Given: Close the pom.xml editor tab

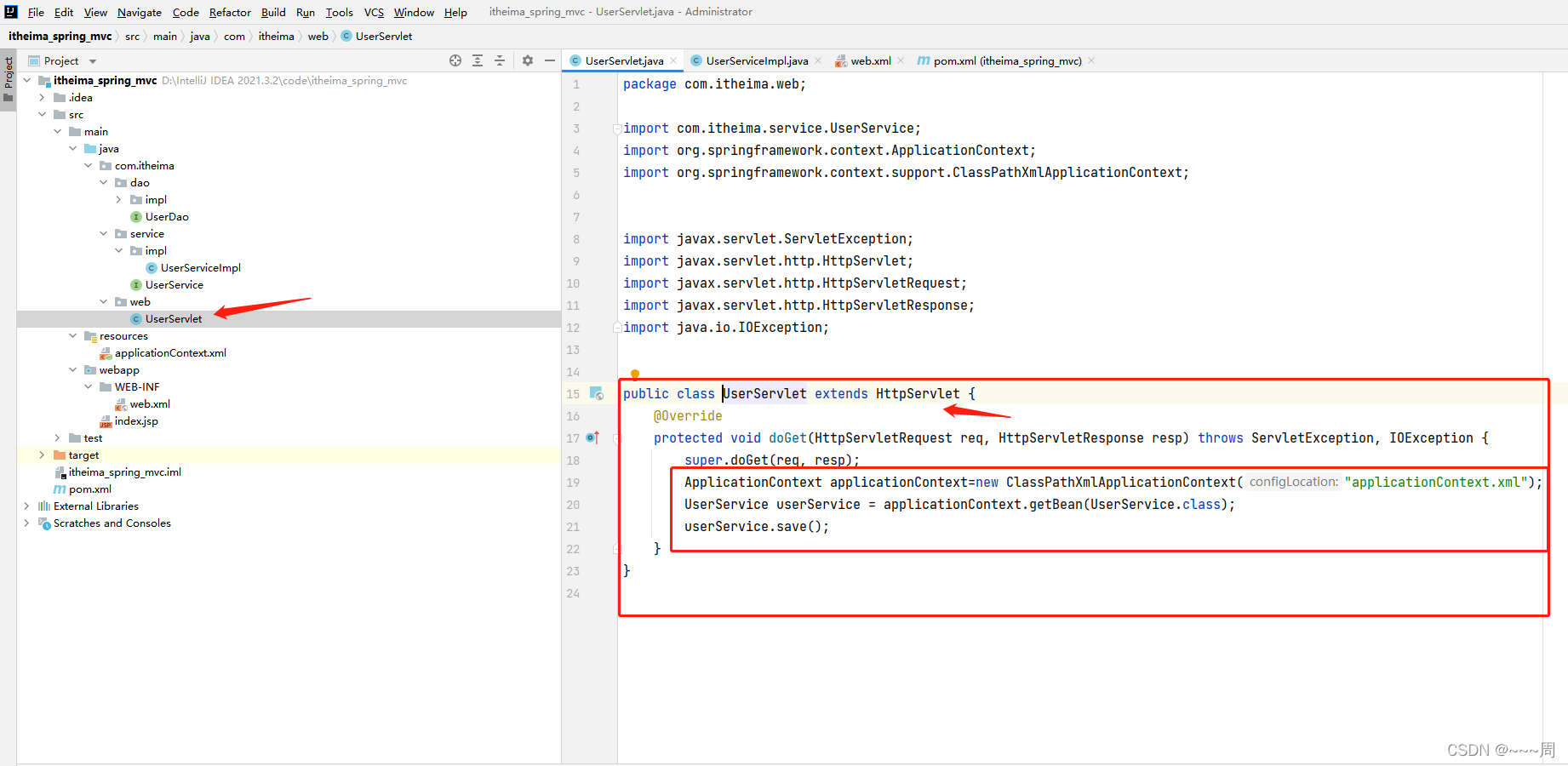Looking at the screenshot, I should [x=1091, y=60].
